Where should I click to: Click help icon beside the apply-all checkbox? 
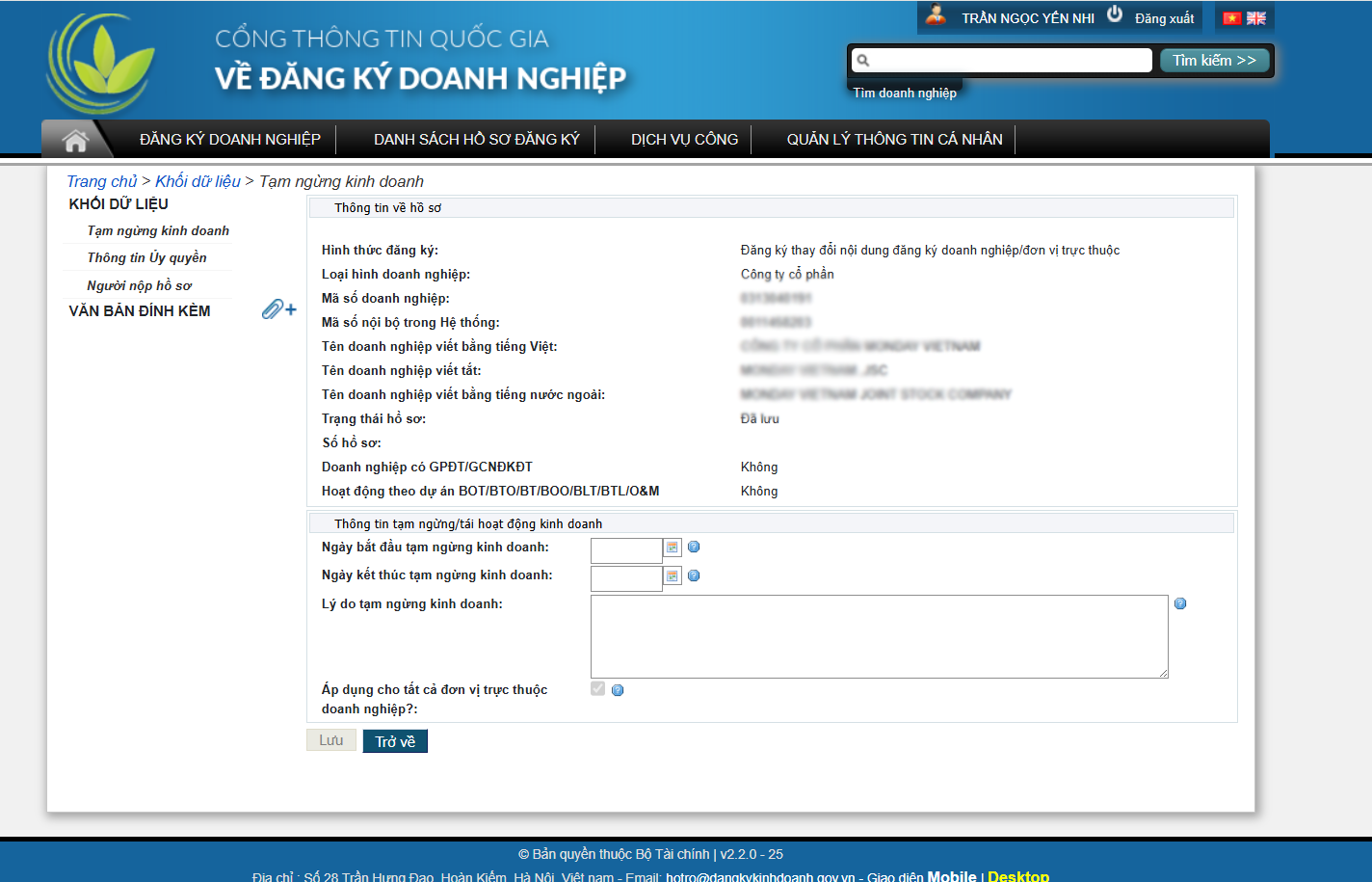pos(618,690)
